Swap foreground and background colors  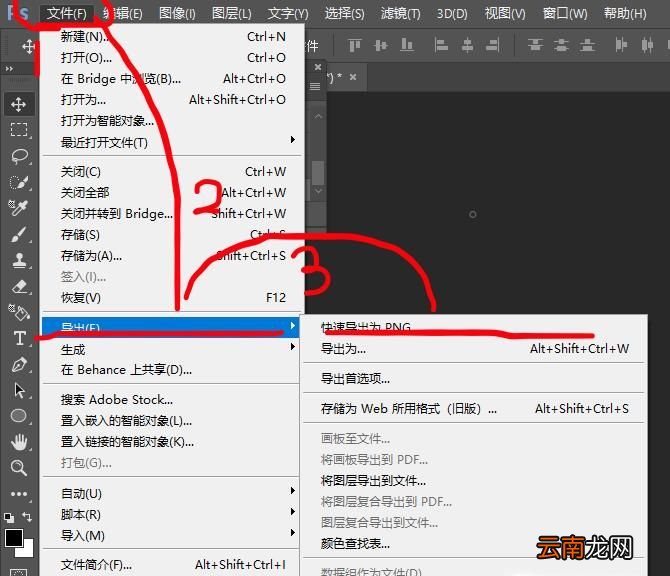click(27, 517)
